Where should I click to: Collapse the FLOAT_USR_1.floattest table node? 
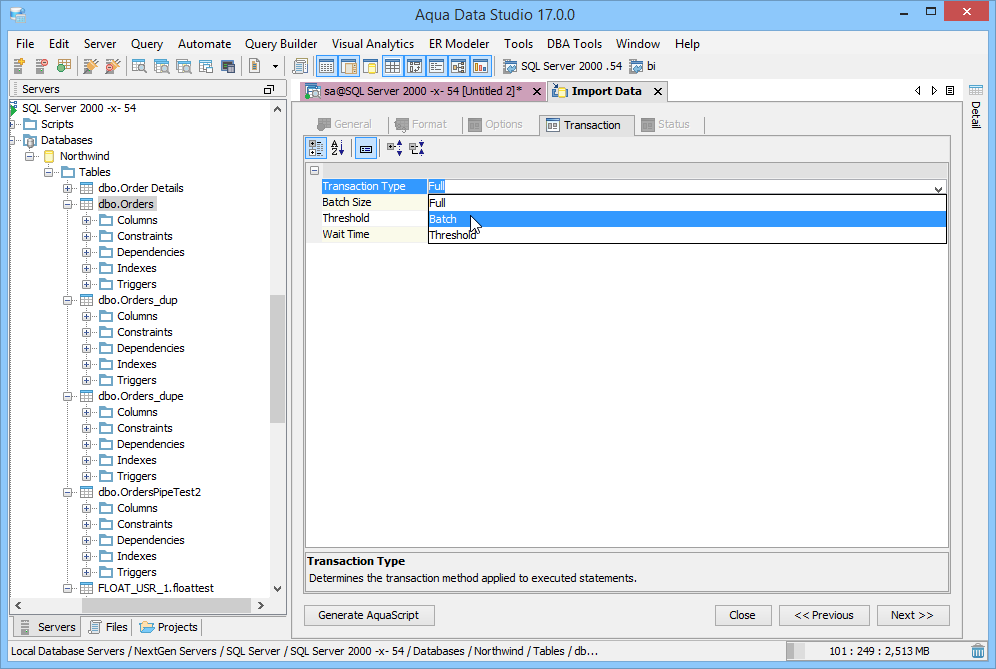(x=67, y=588)
